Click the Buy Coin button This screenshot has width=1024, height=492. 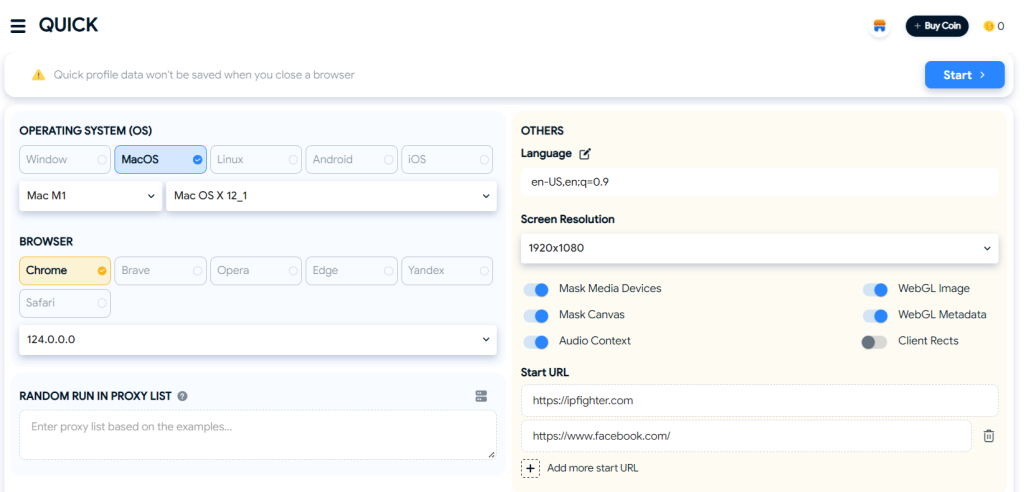[x=937, y=26]
